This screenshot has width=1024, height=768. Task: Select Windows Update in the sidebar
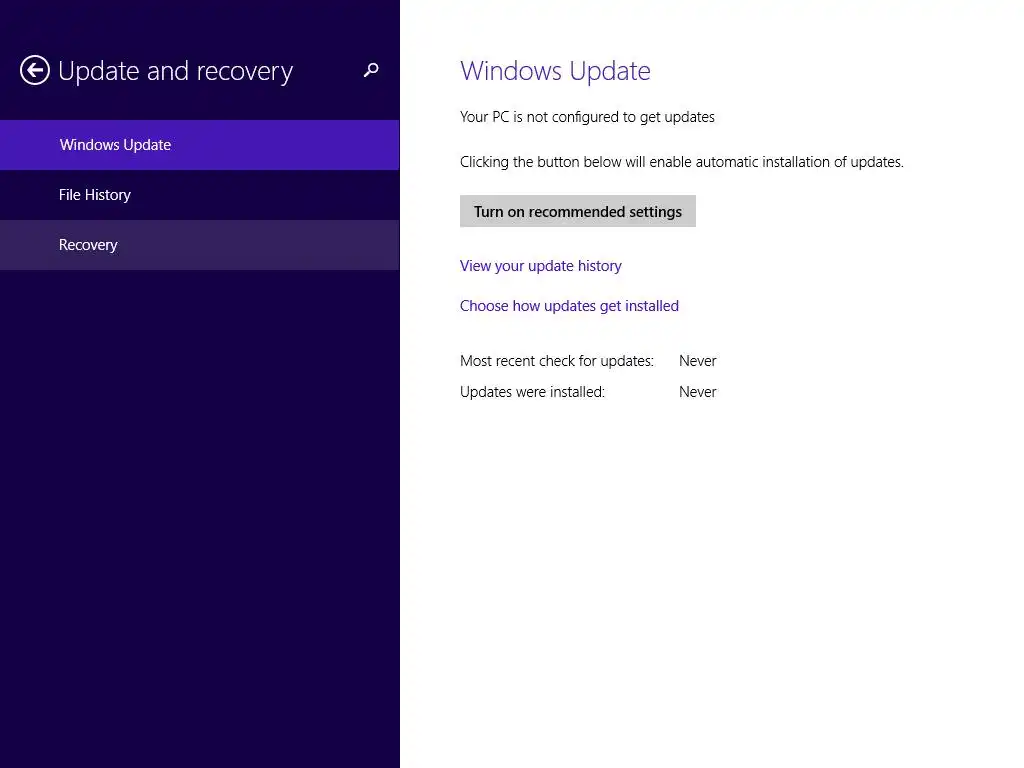tap(199, 145)
